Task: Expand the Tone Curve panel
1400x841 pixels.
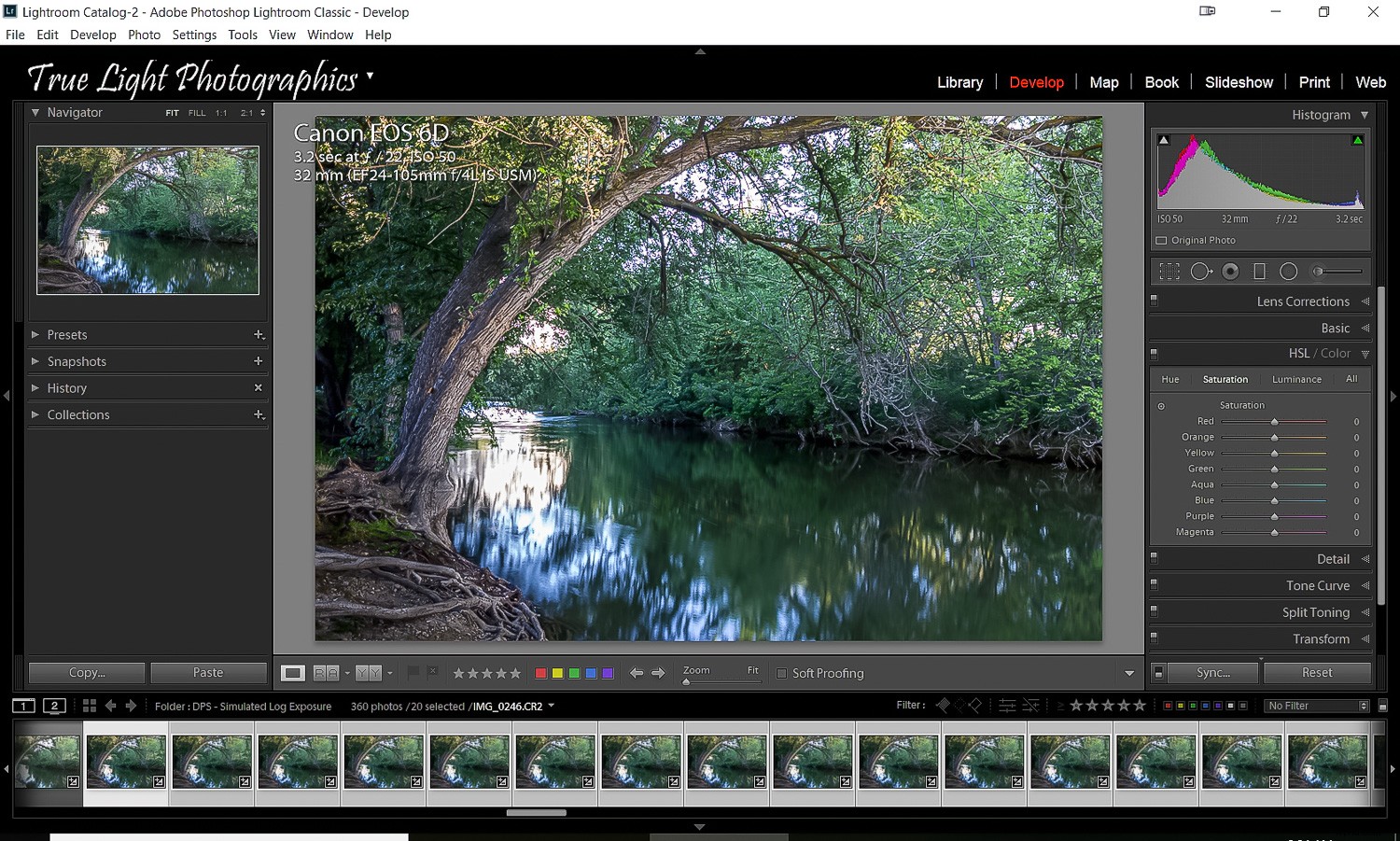Action: pyautogui.click(x=1319, y=585)
